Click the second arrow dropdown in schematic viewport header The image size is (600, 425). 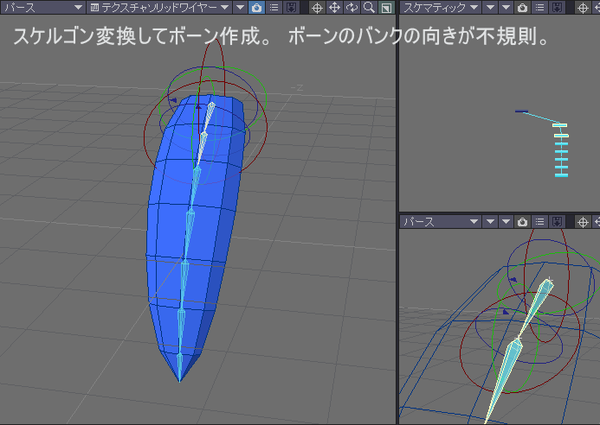tap(506, 7)
